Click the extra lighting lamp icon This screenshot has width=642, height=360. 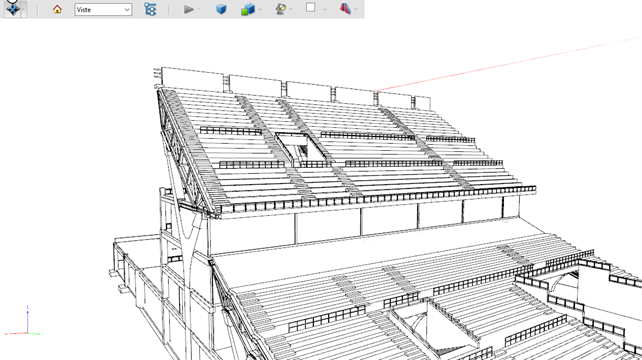(x=280, y=9)
